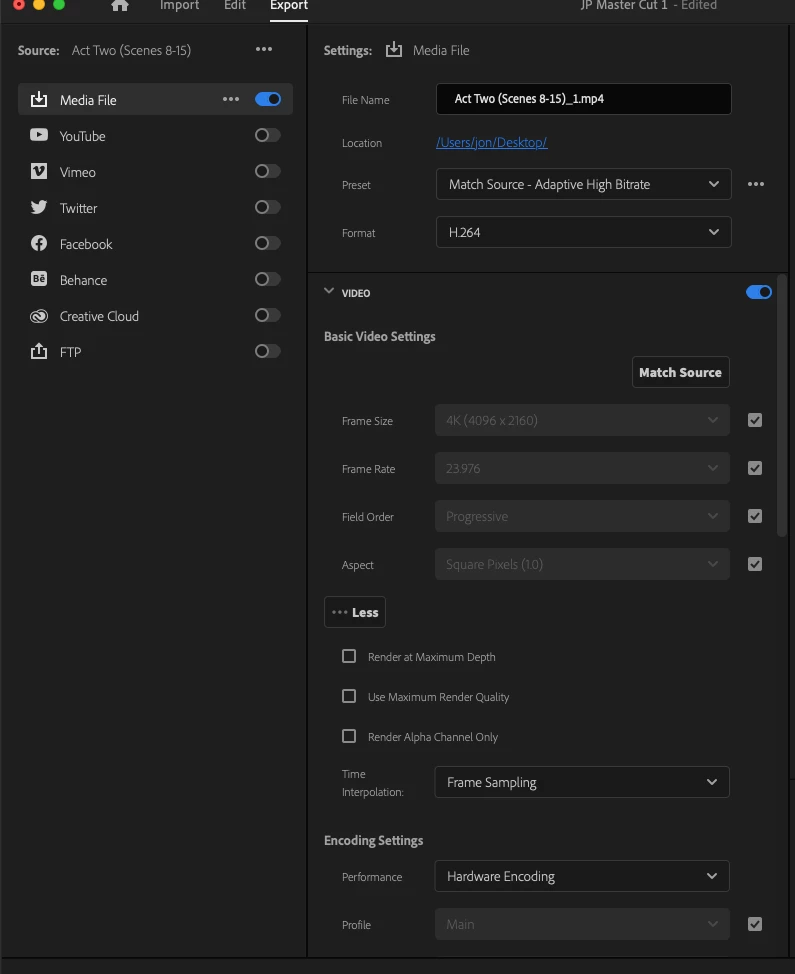Screen dimensions: 795x974
Task: Open the Preset dropdown
Action: 583,185
